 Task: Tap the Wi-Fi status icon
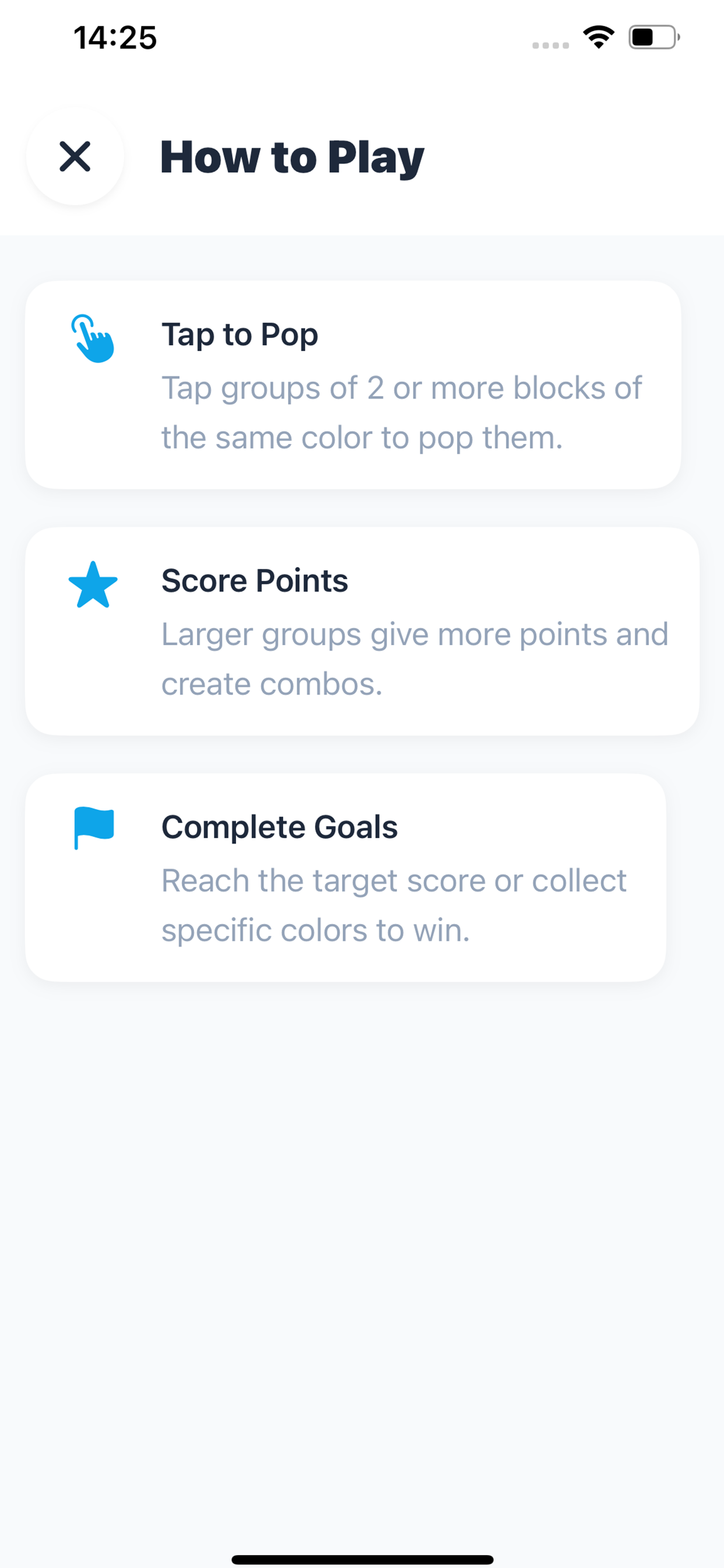pos(599,37)
